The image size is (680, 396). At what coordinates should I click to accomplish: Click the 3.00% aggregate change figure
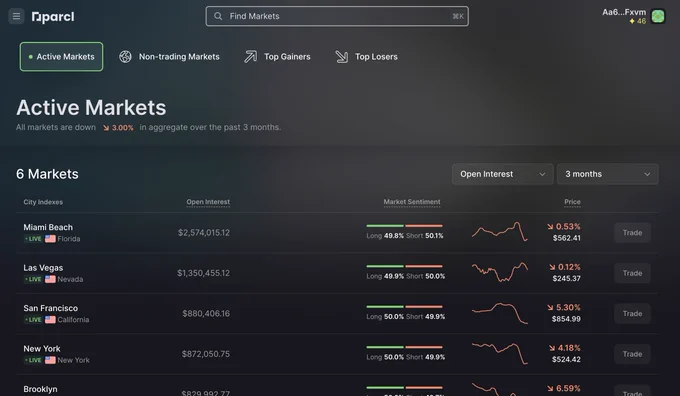(118, 128)
